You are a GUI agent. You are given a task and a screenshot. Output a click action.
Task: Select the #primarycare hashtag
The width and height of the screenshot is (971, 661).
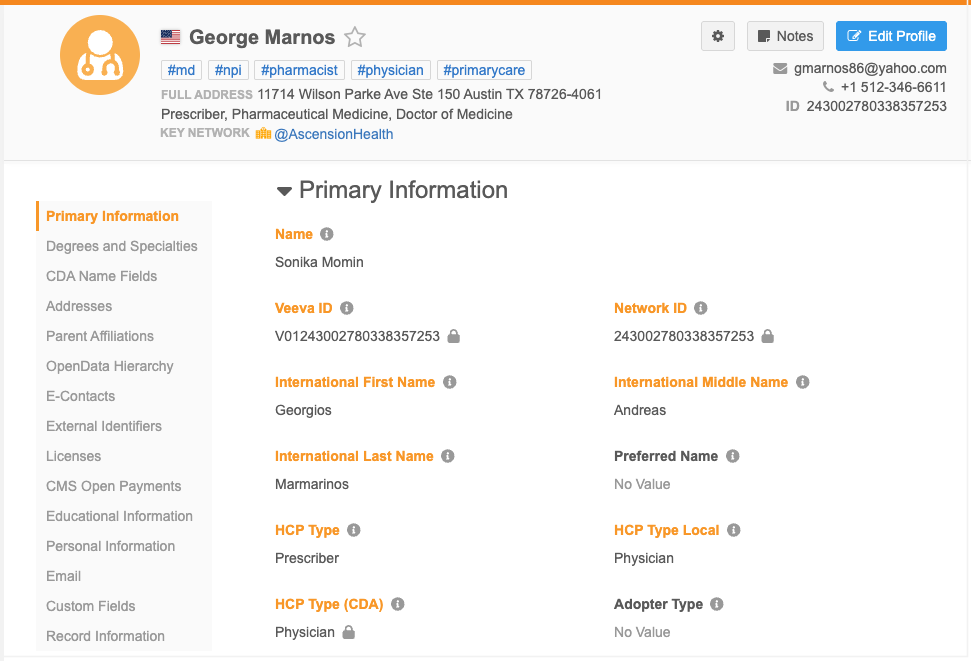483,70
